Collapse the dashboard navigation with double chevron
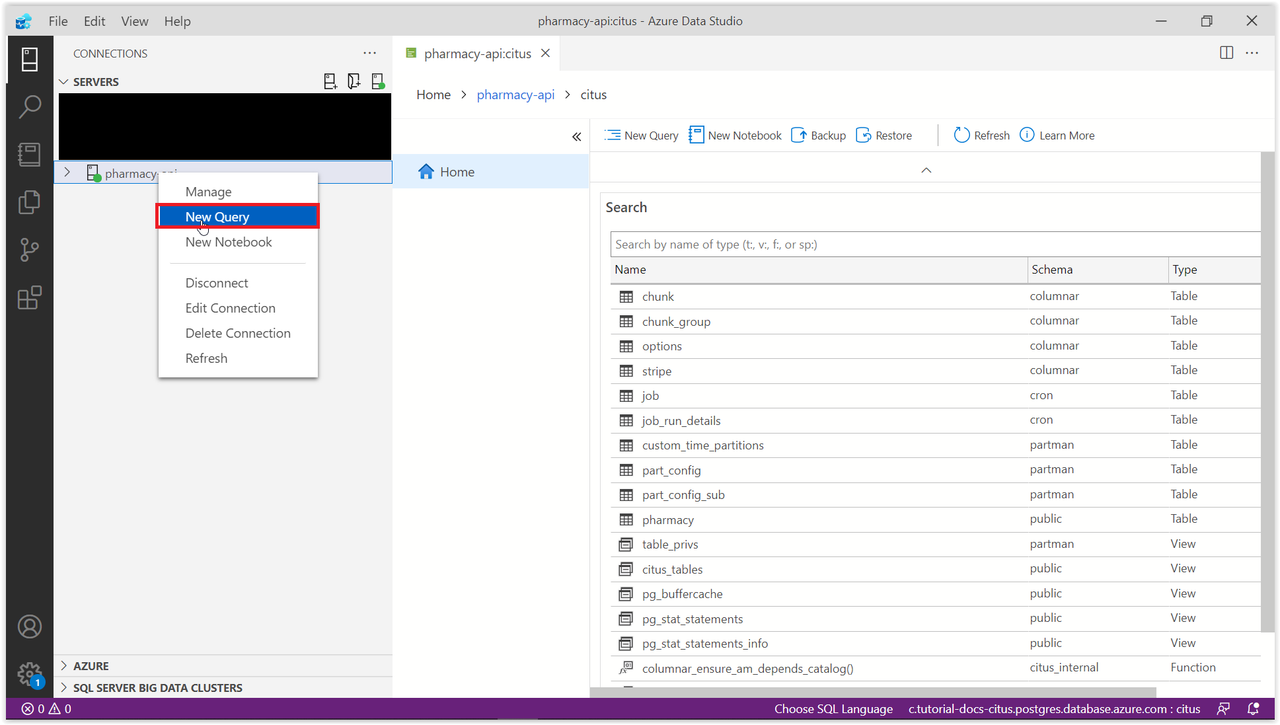1280x725 pixels. click(x=576, y=136)
